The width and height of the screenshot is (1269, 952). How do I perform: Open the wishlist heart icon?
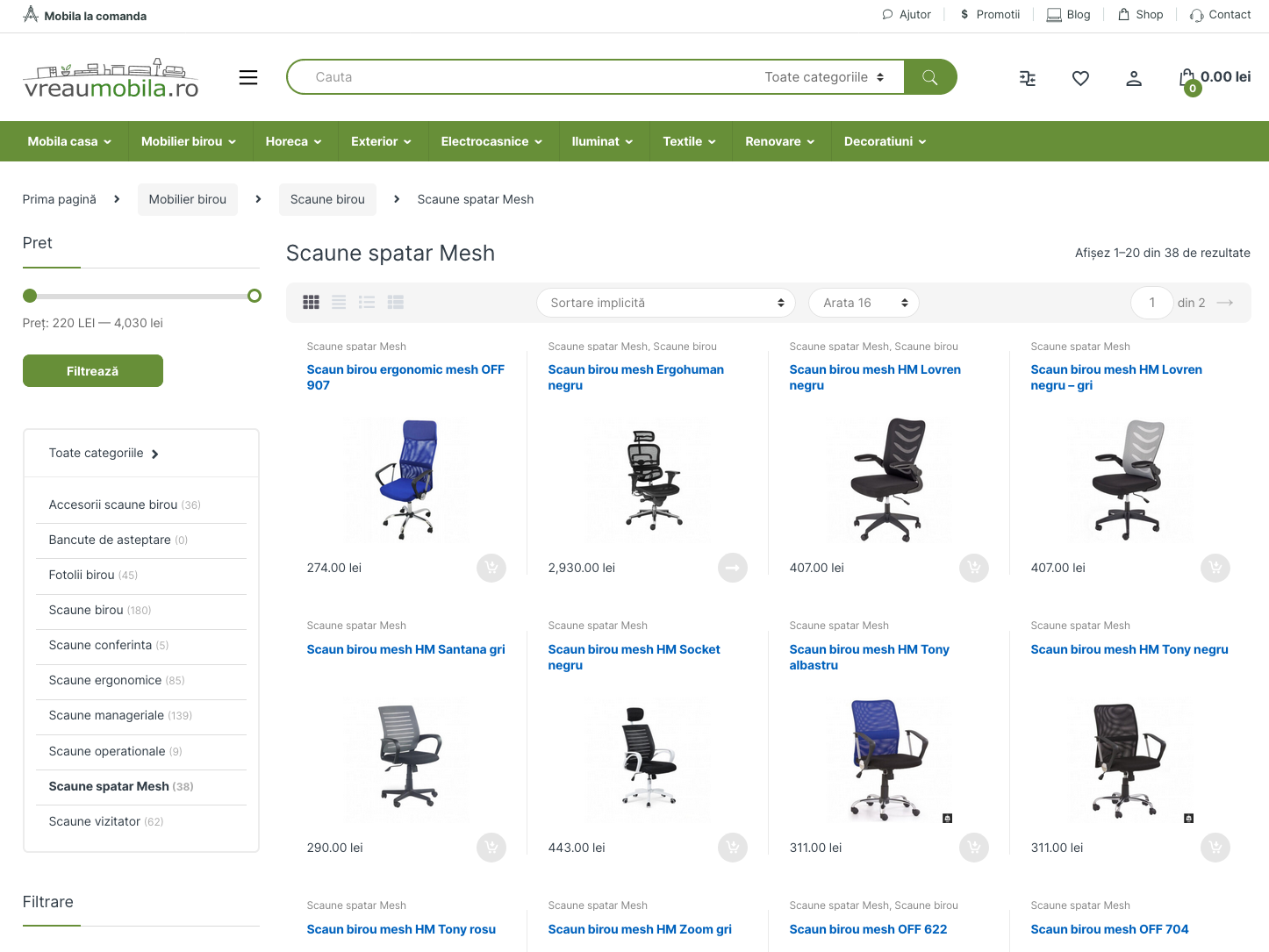coord(1080,78)
